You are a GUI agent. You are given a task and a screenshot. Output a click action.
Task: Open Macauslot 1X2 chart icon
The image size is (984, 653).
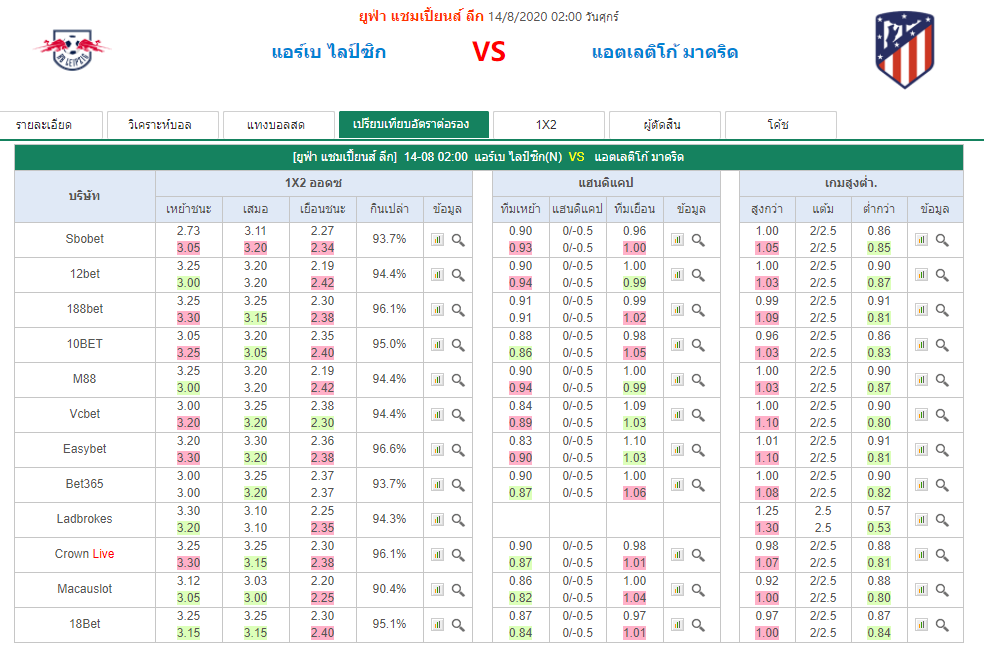tap(437, 590)
